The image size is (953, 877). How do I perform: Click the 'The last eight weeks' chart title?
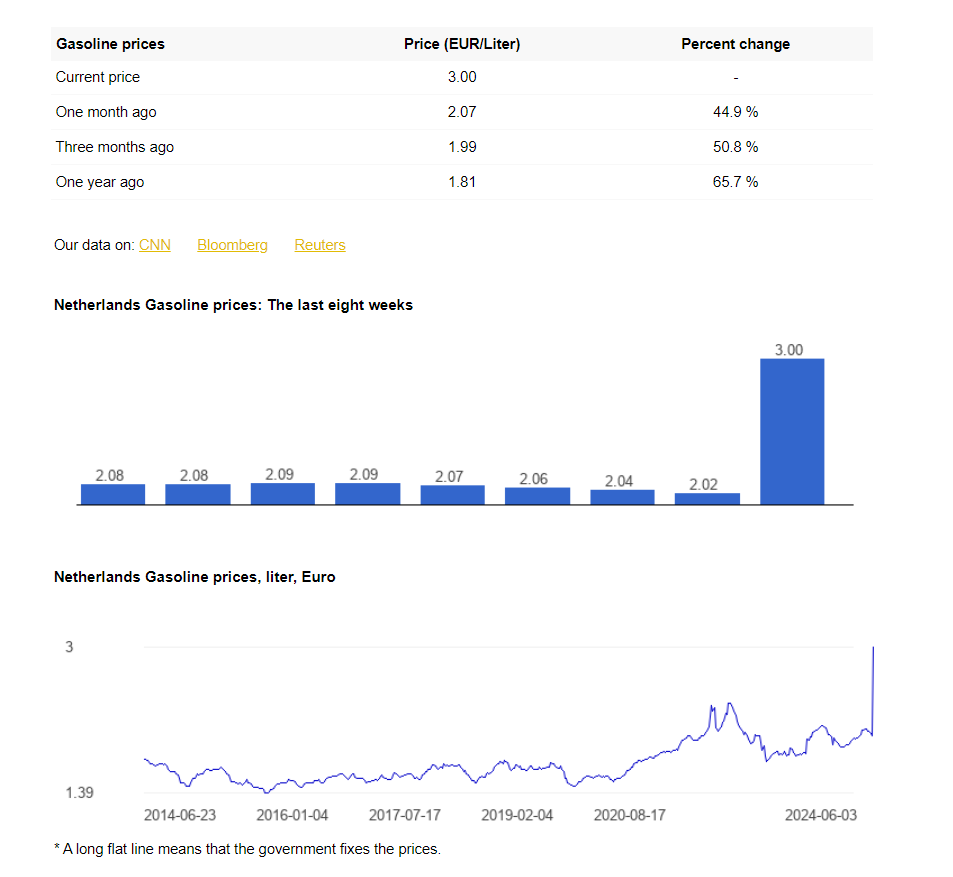click(x=233, y=305)
